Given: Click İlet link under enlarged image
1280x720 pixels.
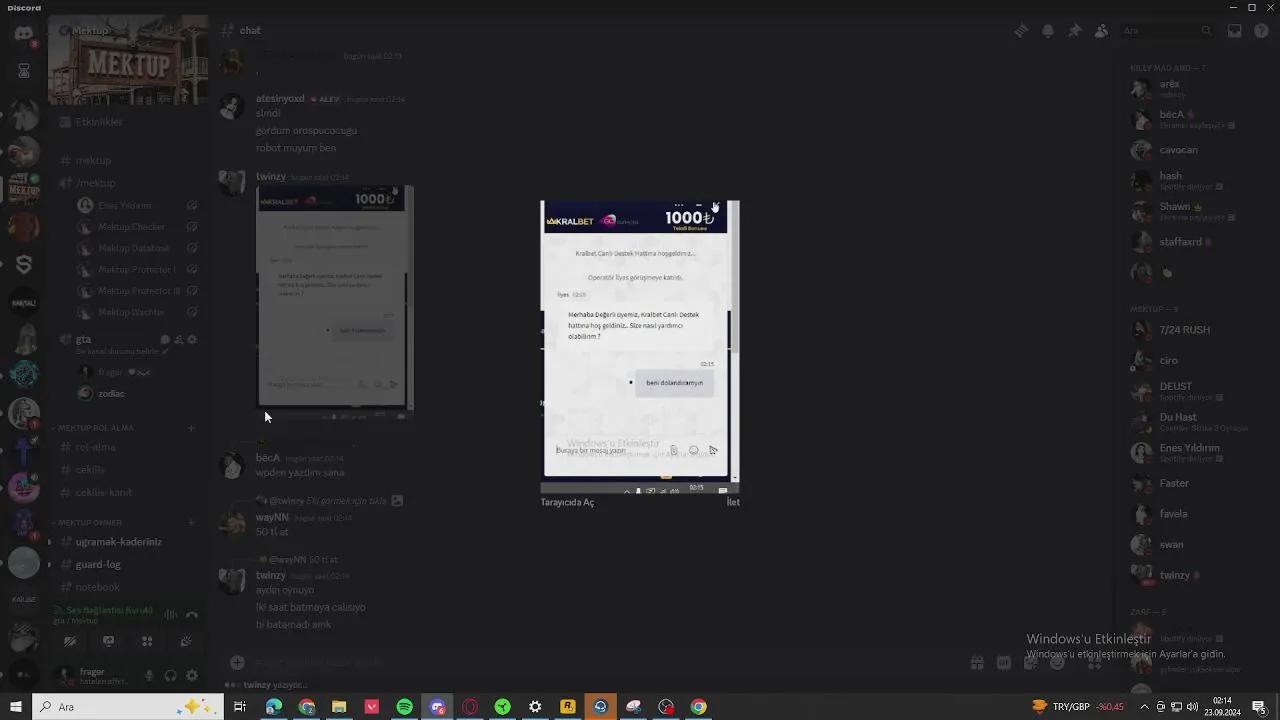Looking at the screenshot, I should point(733,503).
